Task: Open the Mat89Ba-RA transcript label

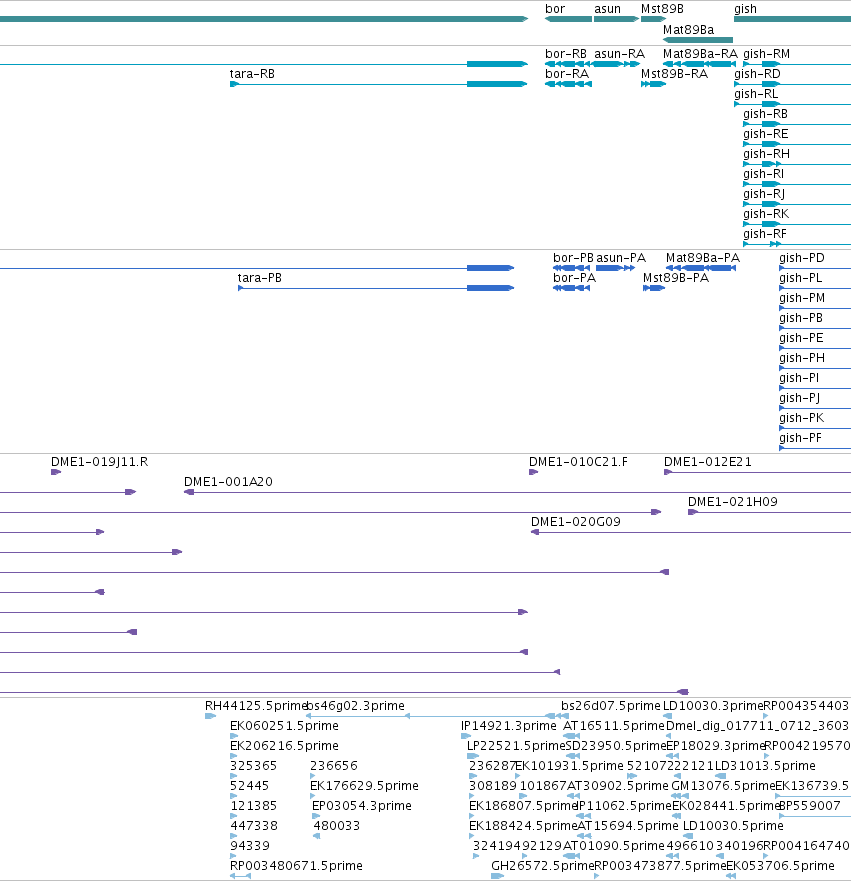Action: click(700, 54)
